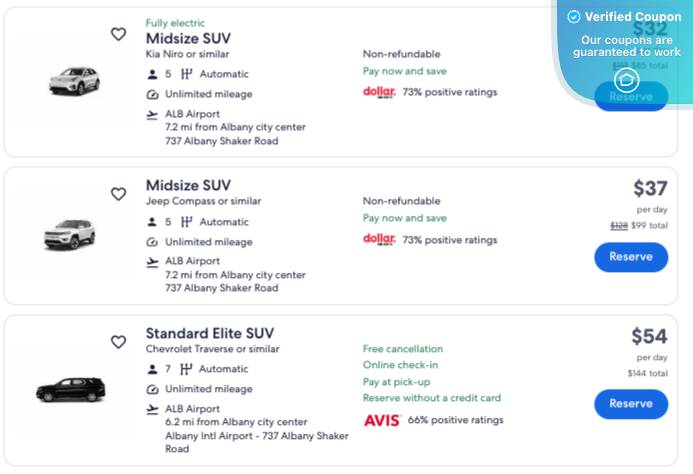
Task: Click the Dollar logo in Jeep Compass listing
Action: point(379,240)
